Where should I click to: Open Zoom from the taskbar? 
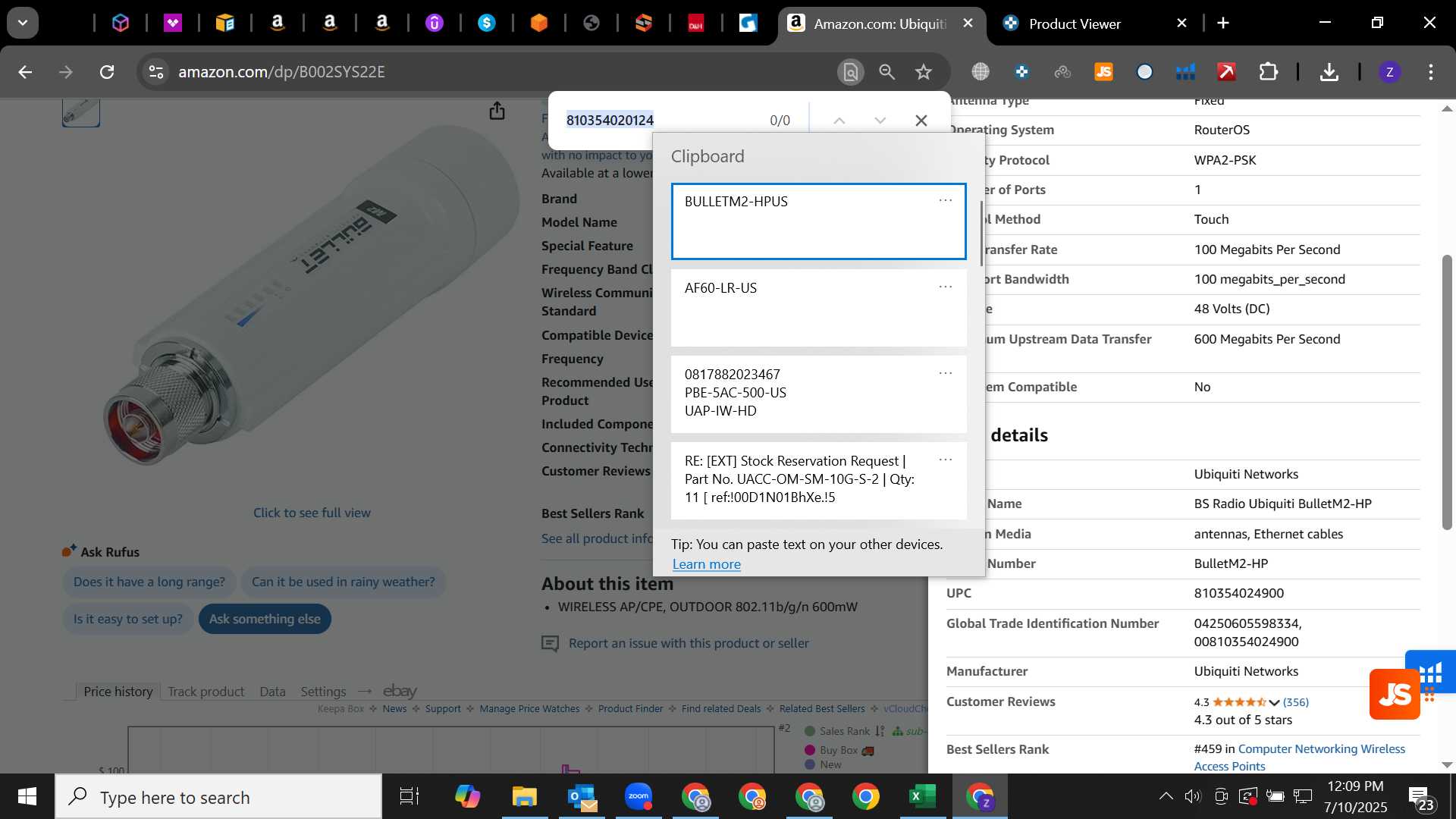click(639, 797)
